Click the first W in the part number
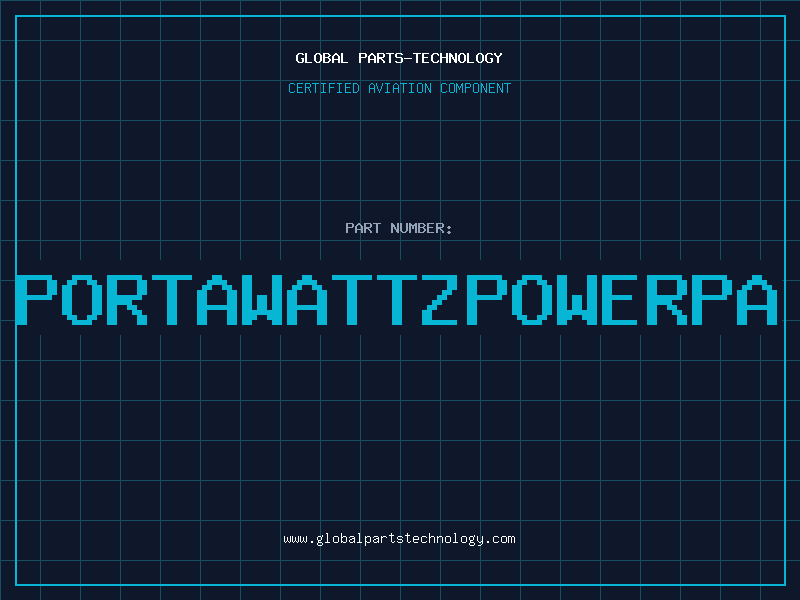The width and height of the screenshot is (800, 600). (x=264, y=300)
